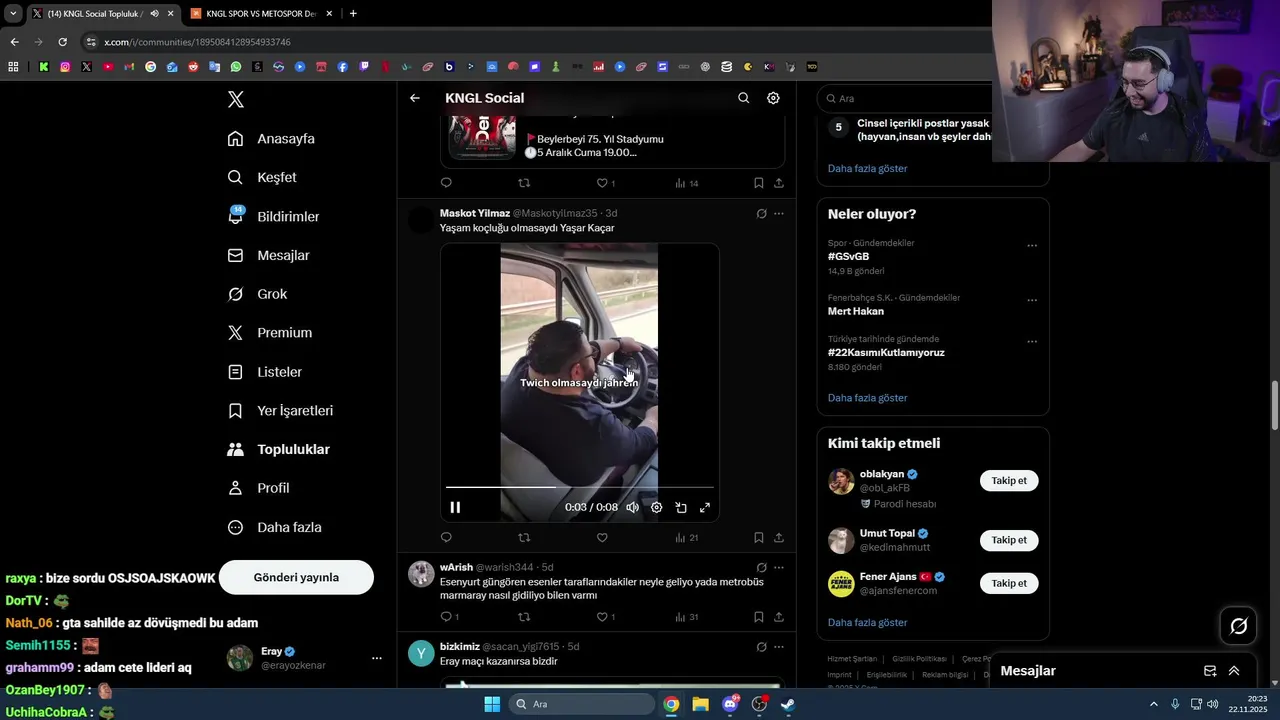Show more trends link
1280x720 pixels.
coord(867,398)
